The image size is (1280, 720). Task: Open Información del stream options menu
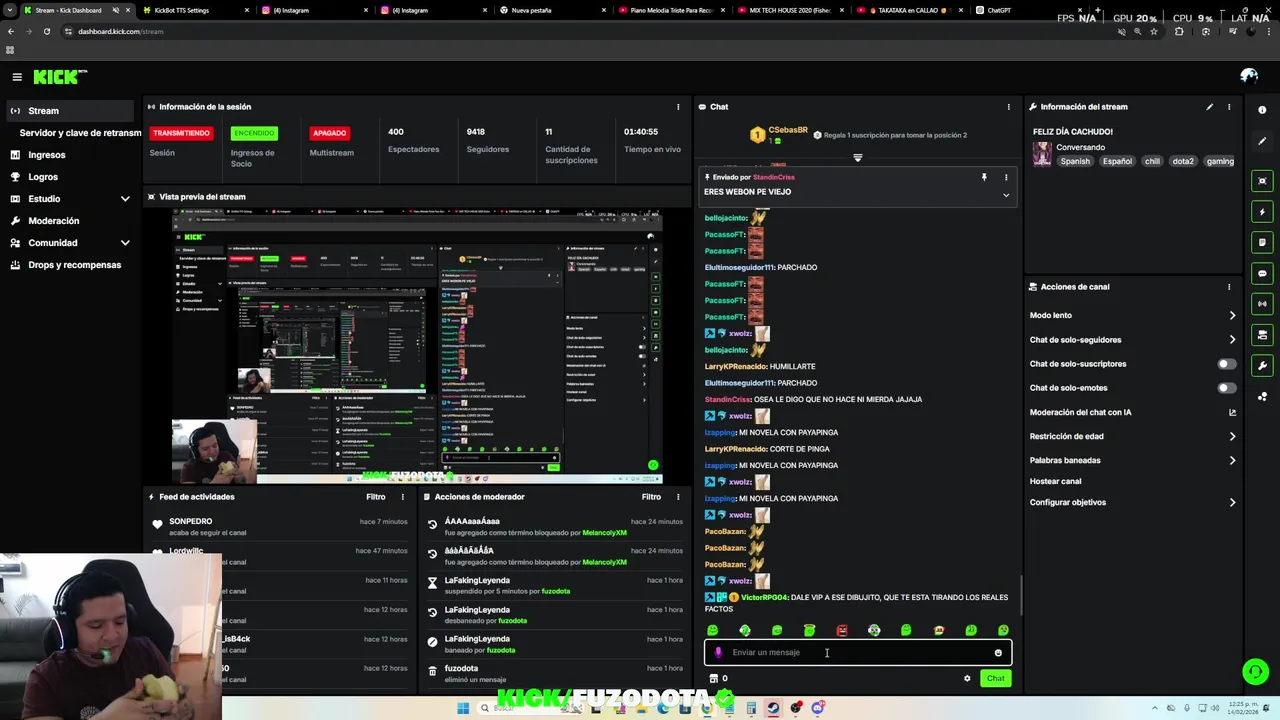pyautogui.click(x=1229, y=107)
